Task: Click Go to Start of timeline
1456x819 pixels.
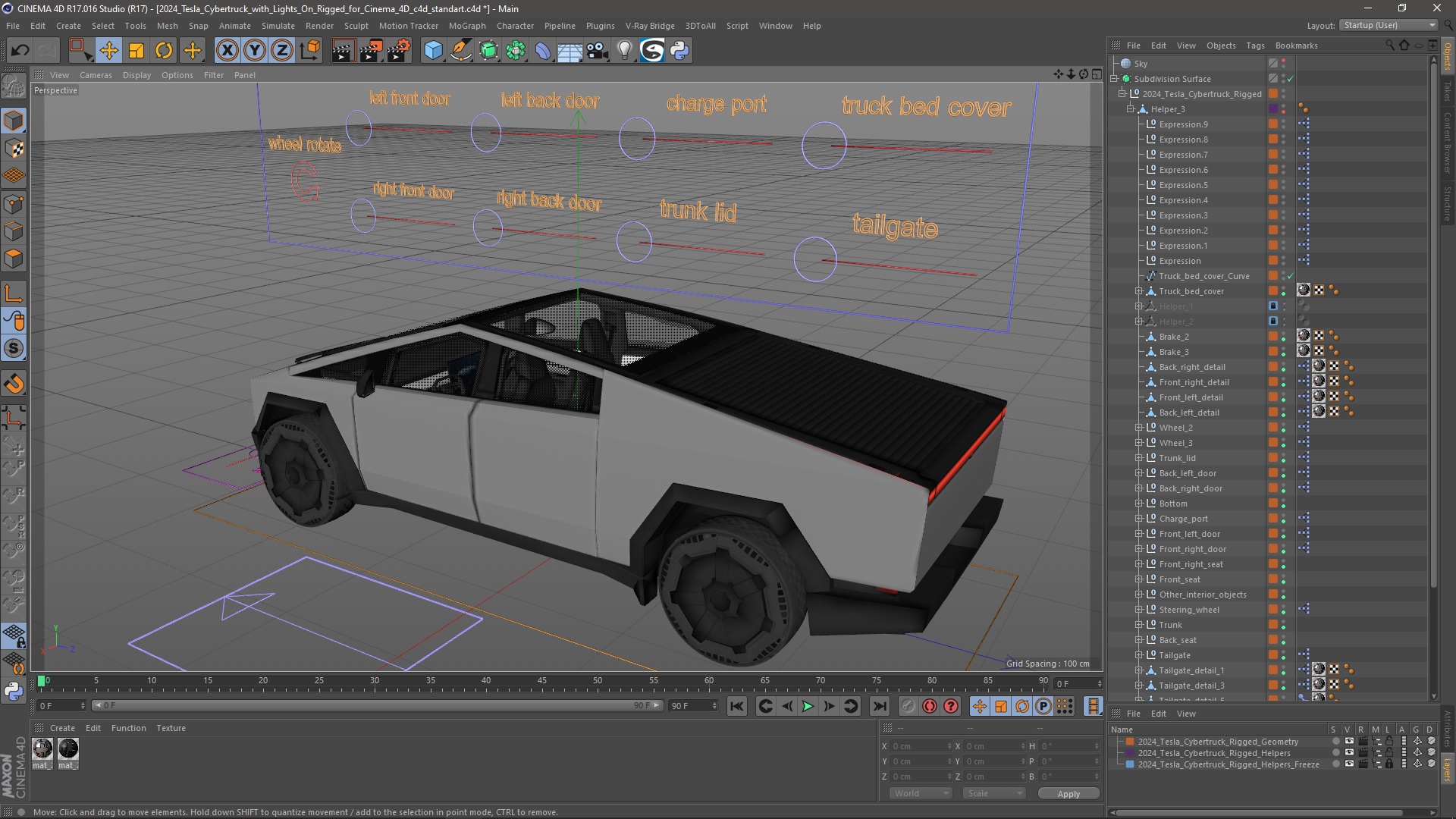Action: tap(736, 707)
